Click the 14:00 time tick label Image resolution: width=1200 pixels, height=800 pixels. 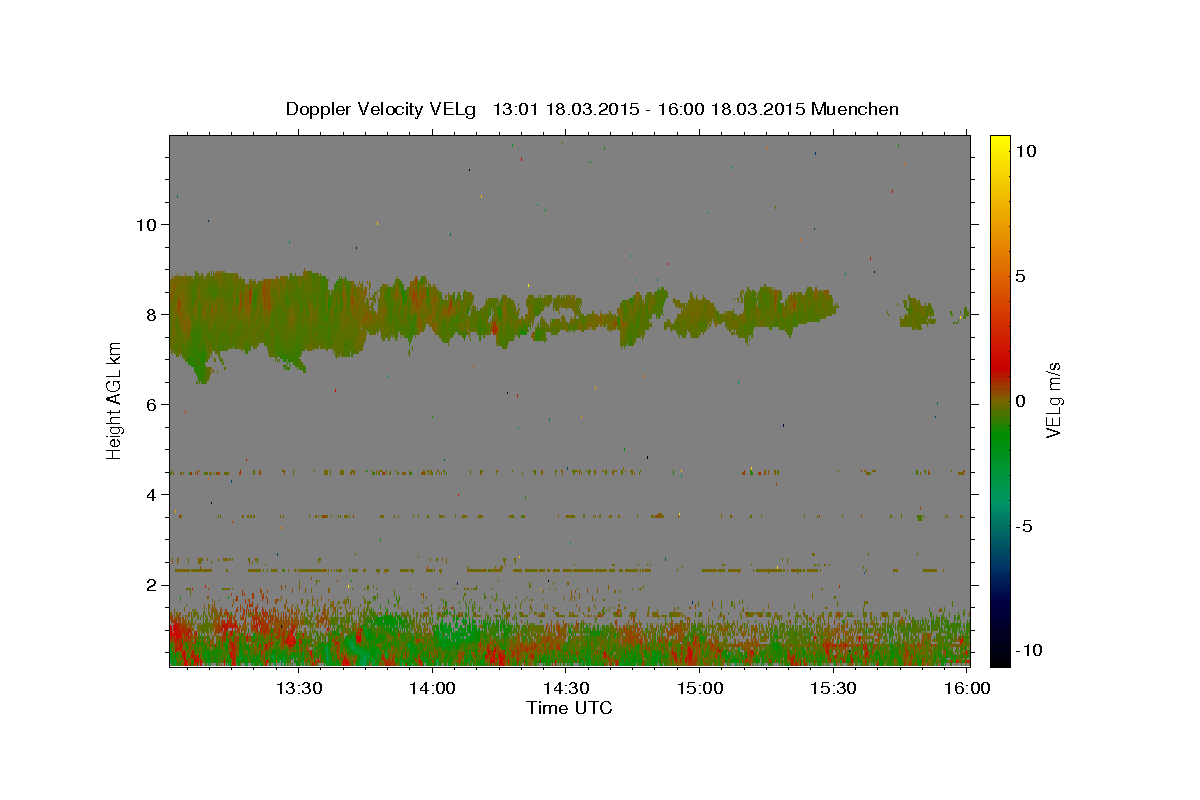point(432,689)
